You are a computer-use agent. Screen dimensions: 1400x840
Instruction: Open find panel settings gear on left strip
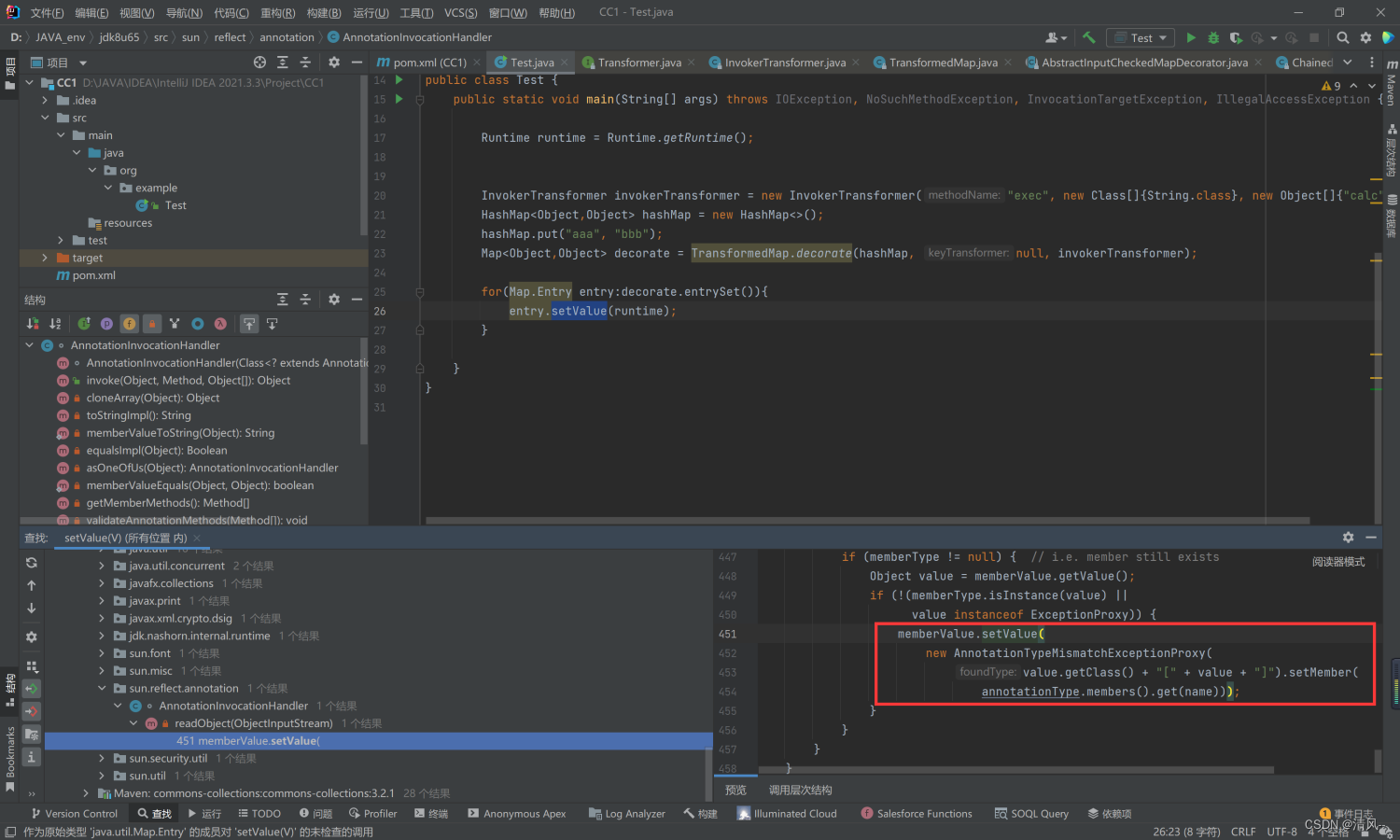(32, 637)
